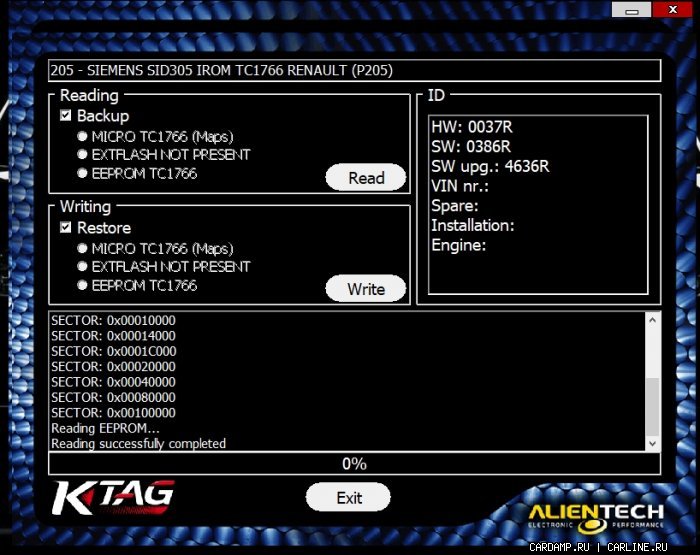This screenshot has width=700, height=555.
Task: Click the Exit button
Action: pos(348,497)
